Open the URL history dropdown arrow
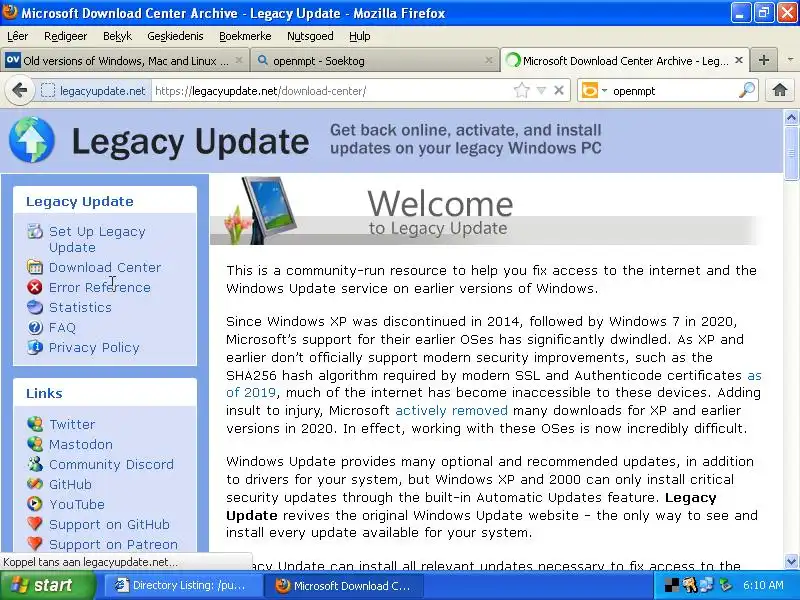 541,91
